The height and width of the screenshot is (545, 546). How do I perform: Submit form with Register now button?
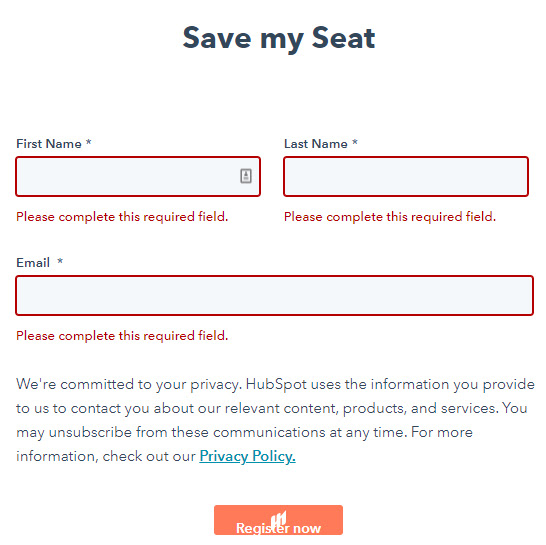click(x=279, y=520)
